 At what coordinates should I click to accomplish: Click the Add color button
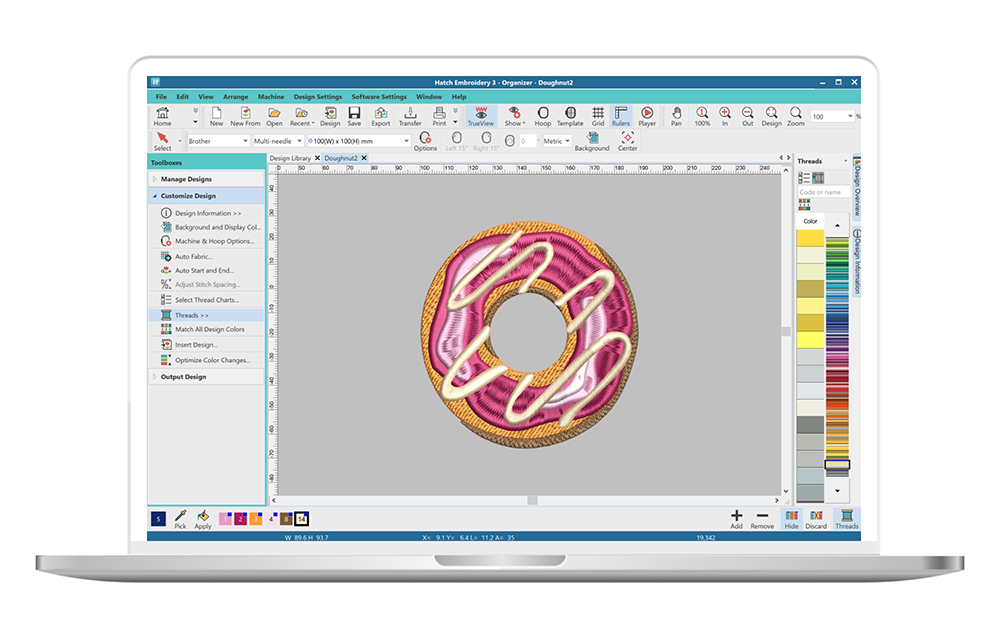click(736, 518)
